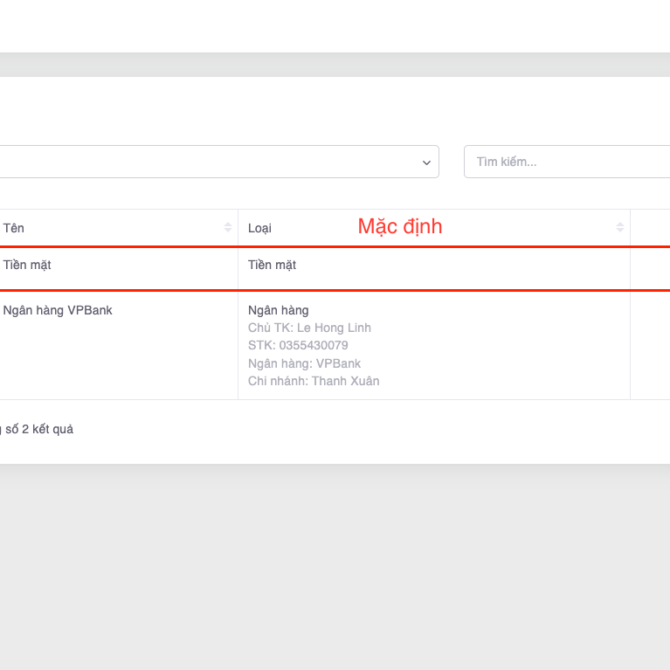The image size is (670, 670).
Task: Click the STK: 0355430079 account number
Action: pyautogui.click(x=298, y=346)
